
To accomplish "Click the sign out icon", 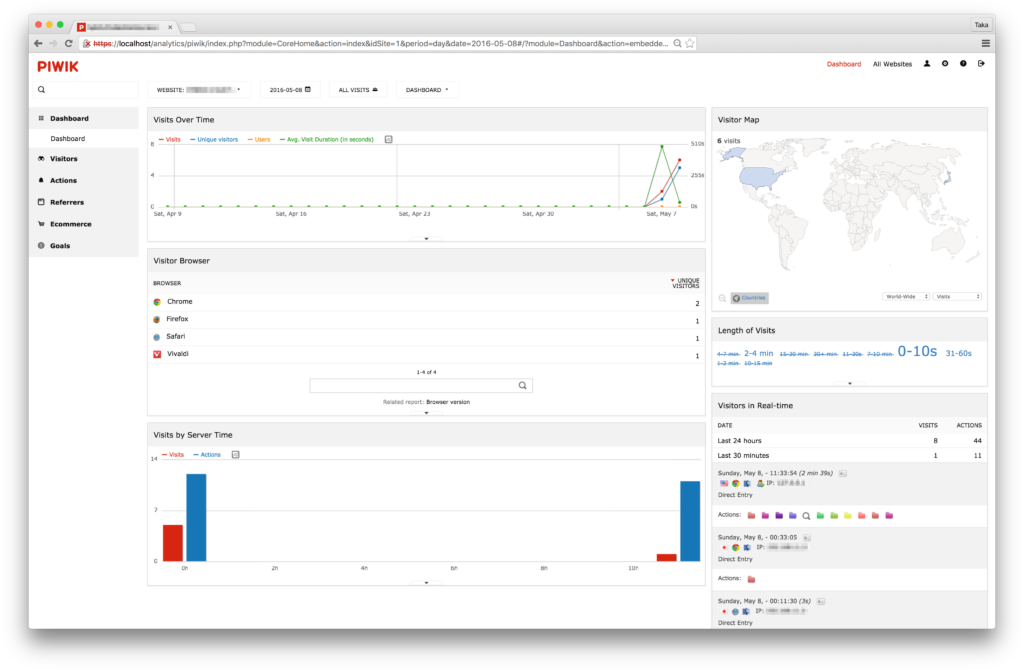I will pyautogui.click(x=981, y=64).
